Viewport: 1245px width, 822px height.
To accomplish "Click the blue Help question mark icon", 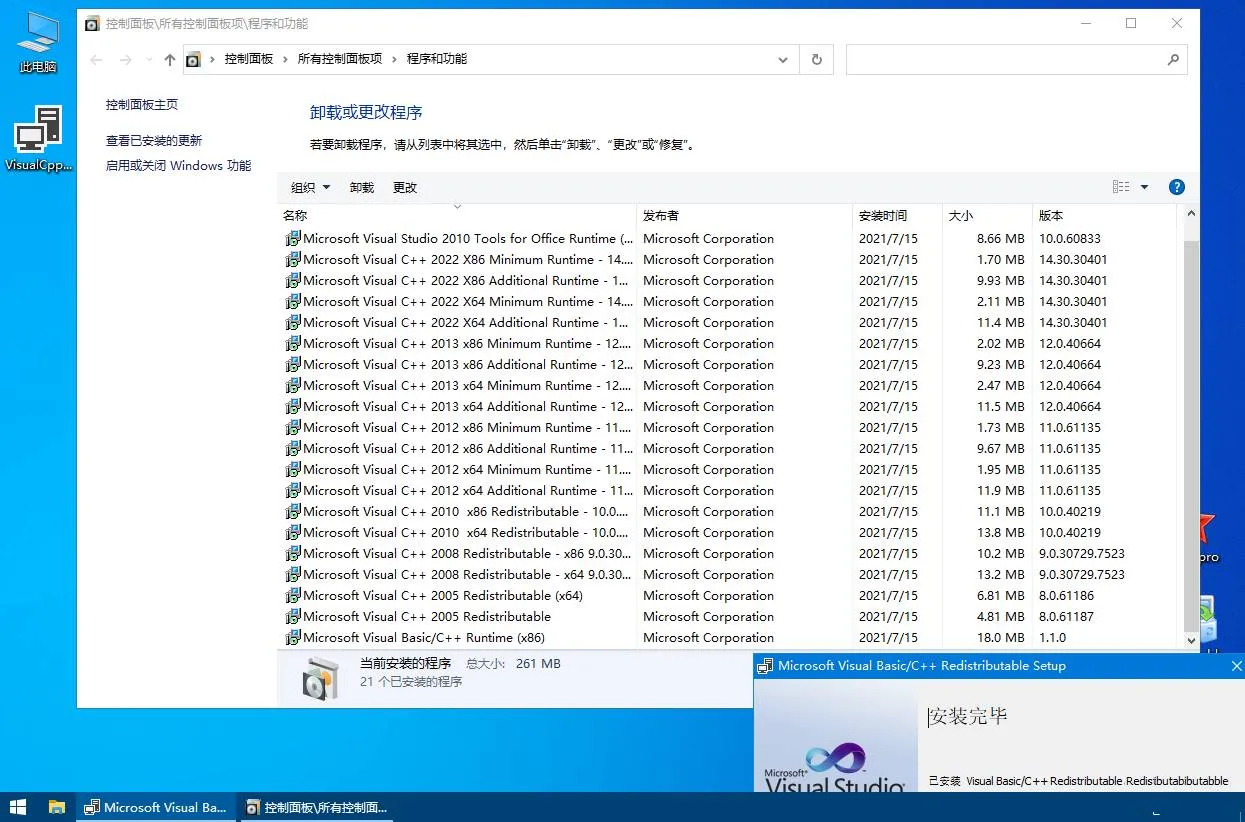I will point(1177,186).
